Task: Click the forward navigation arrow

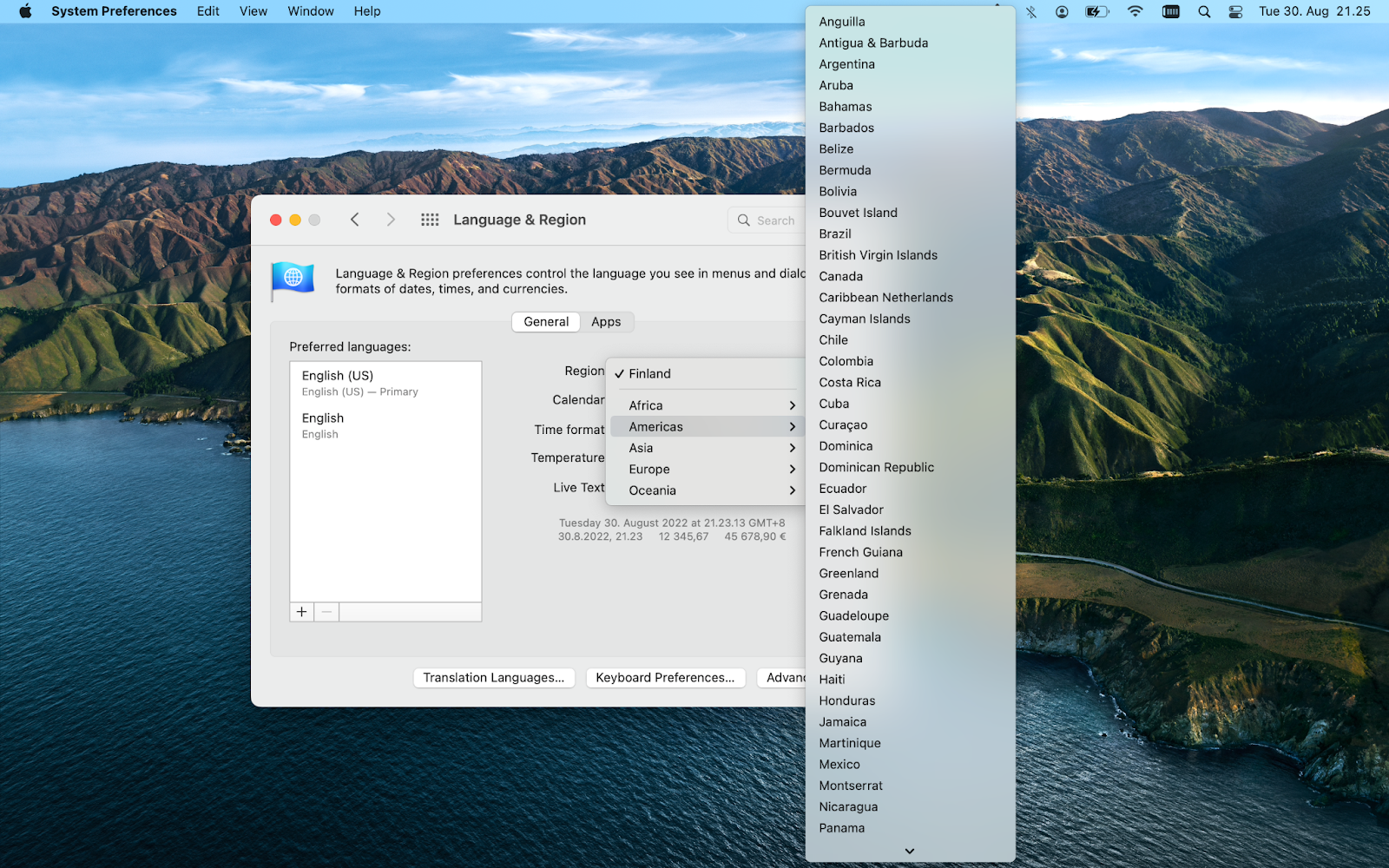Action: coord(391,220)
